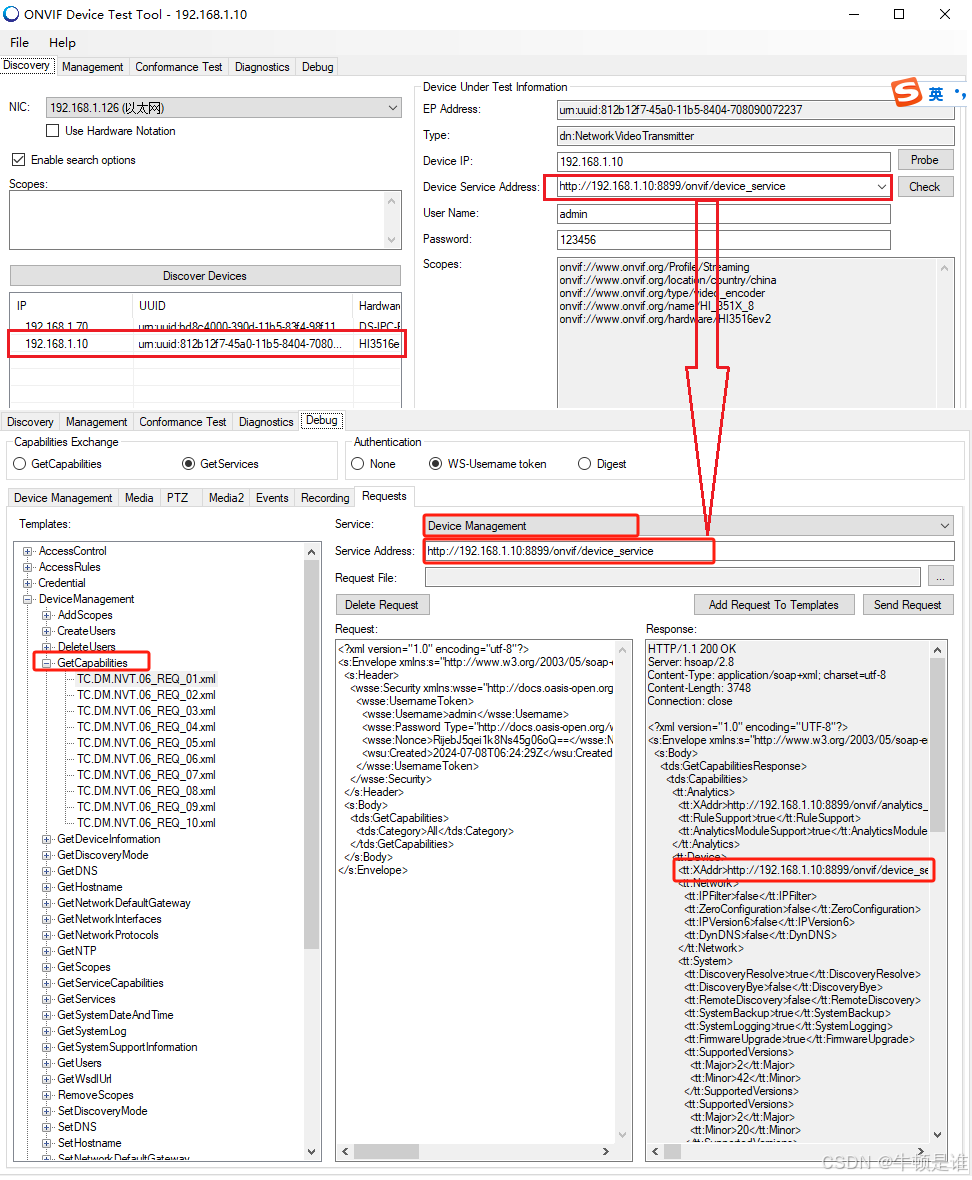Viewport: 972px width, 1180px height.
Task: Toggle Use Hardware Notation checkbox
Action: [53, 131]
